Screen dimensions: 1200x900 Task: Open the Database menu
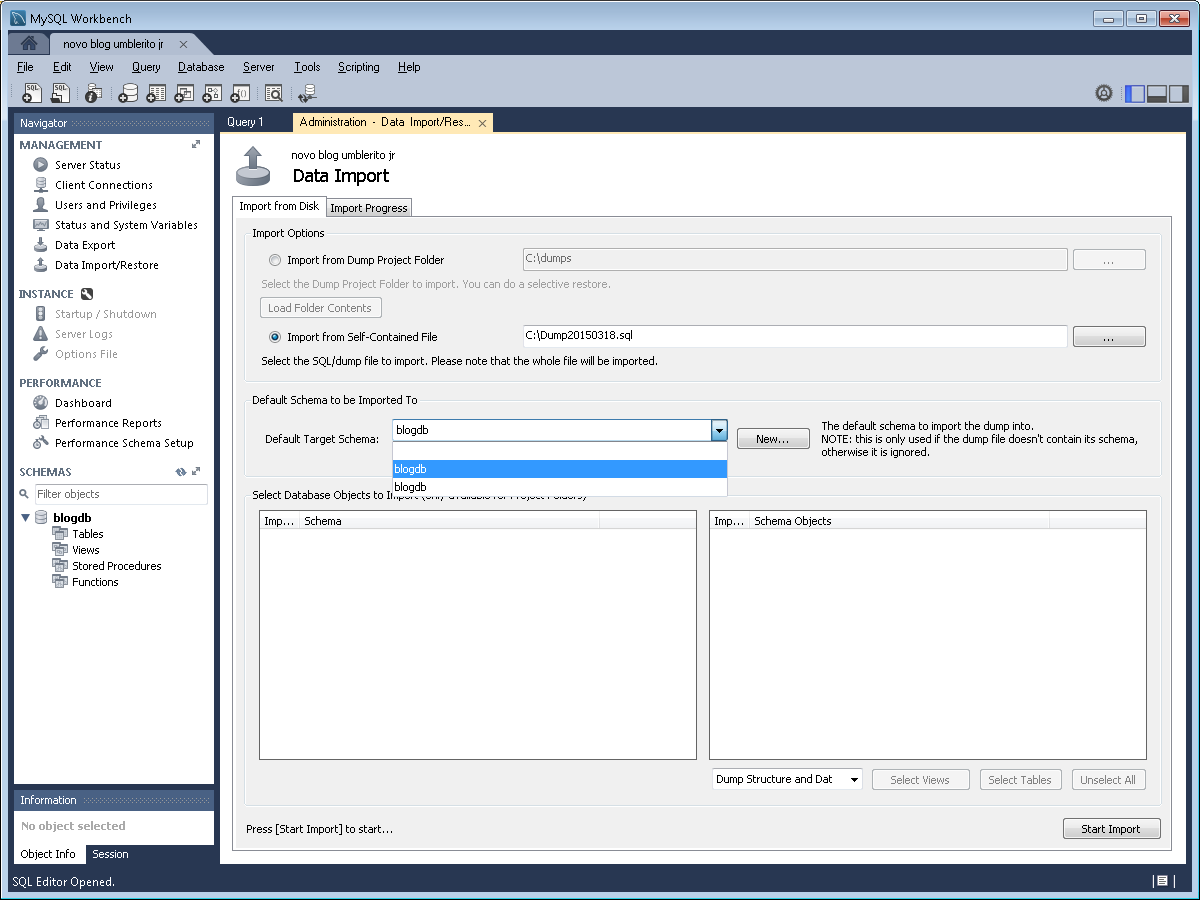[200, 67]
